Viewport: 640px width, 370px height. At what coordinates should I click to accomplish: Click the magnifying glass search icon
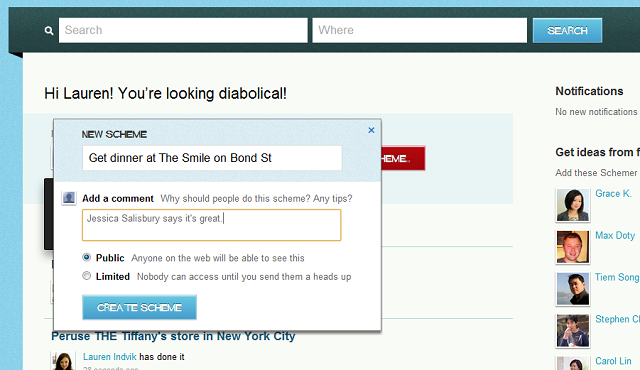pos(49,31)
